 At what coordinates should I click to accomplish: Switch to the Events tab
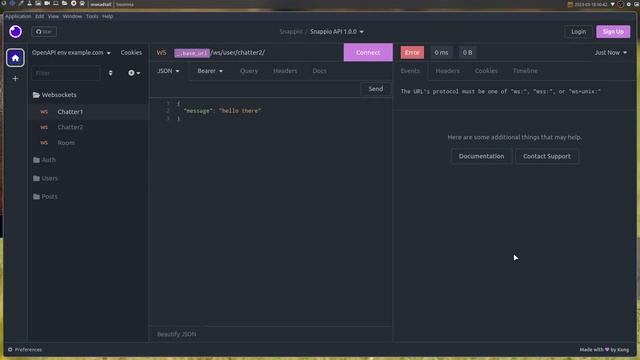pos(410,71)
